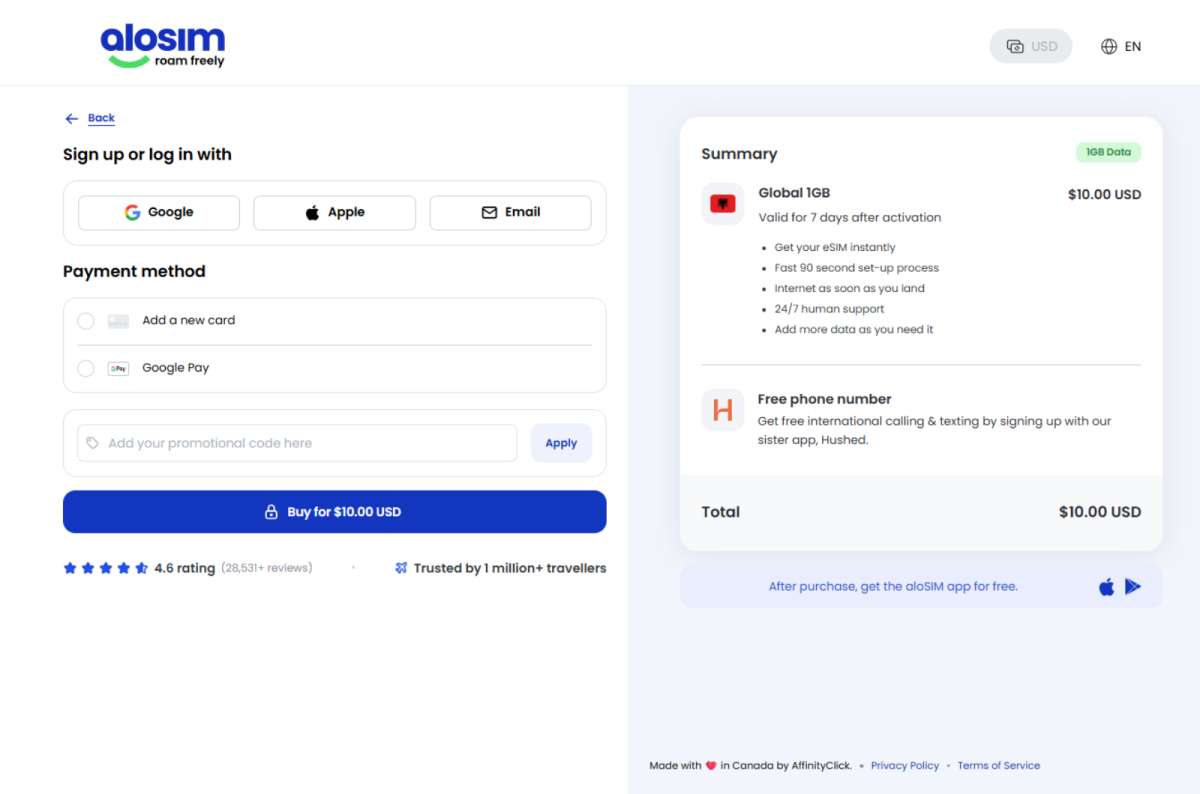
Task: Sign up with Apple
Action: point(334,212)
